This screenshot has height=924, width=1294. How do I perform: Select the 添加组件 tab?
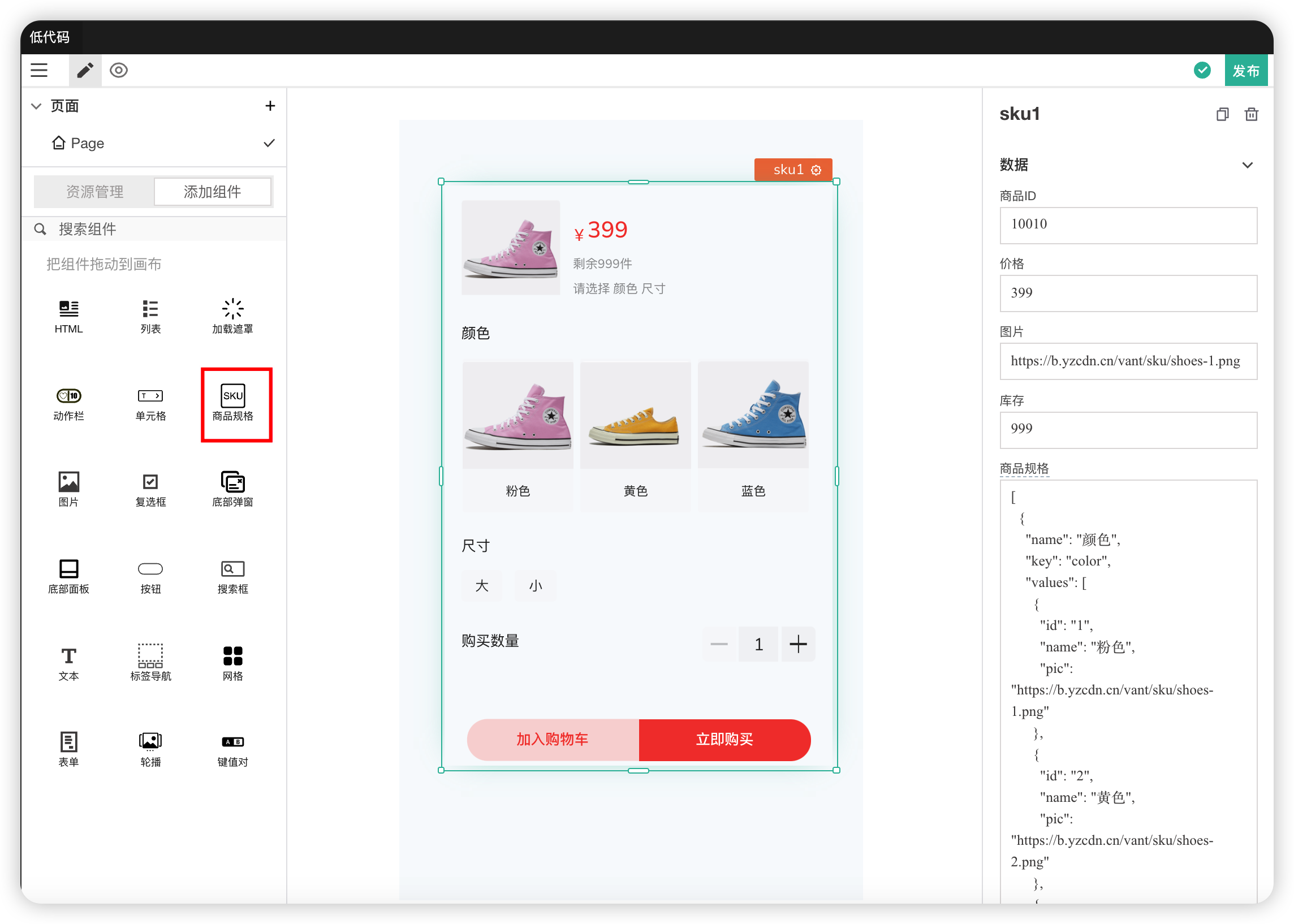(x=212, y=192)
